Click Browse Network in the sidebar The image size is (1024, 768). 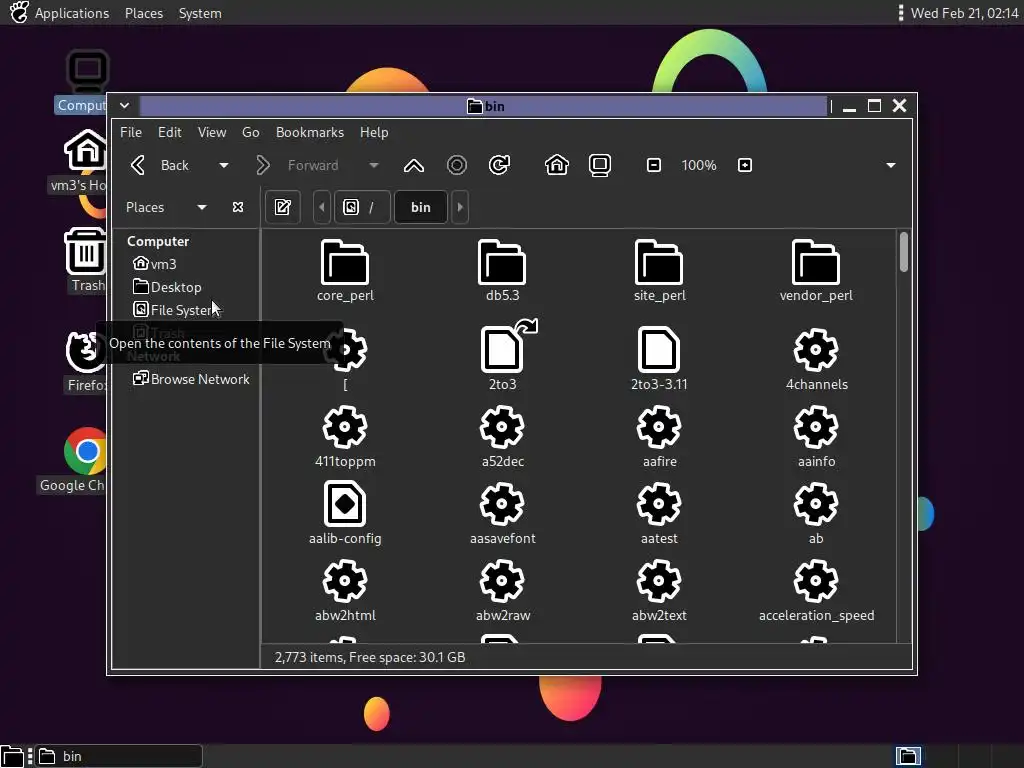[191, 379]
